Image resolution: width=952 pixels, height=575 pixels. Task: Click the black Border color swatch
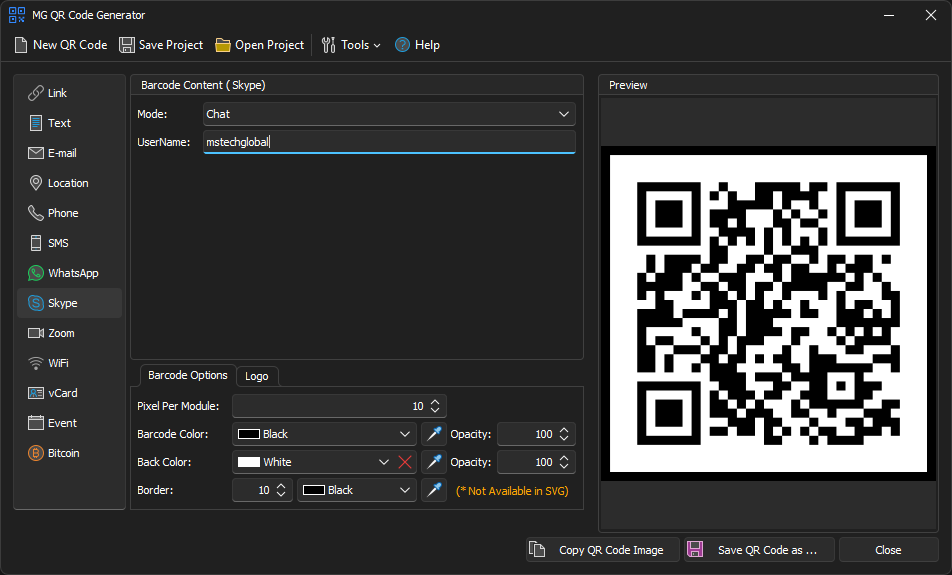click(314, 490)
